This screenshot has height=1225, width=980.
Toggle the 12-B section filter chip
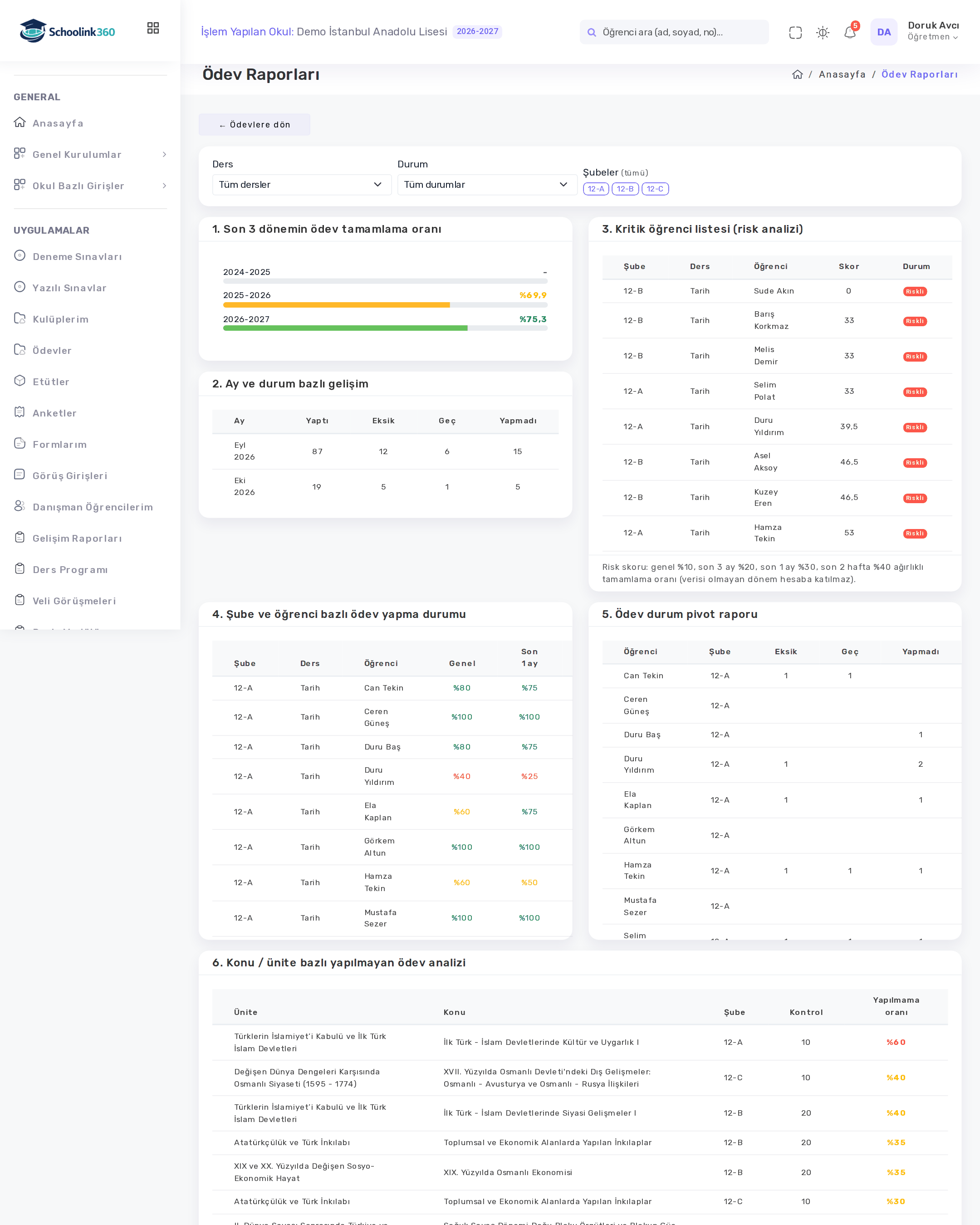625,189
